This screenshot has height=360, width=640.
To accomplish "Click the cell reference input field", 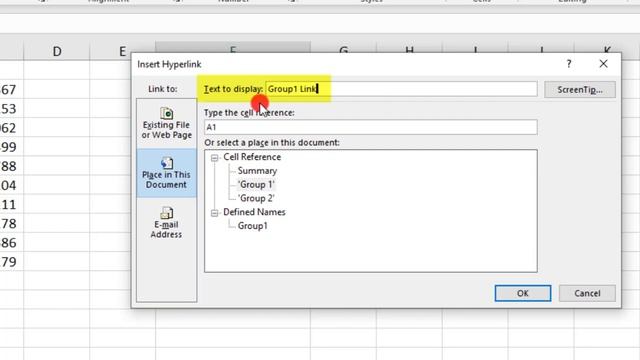I will (x=371, y=127).
